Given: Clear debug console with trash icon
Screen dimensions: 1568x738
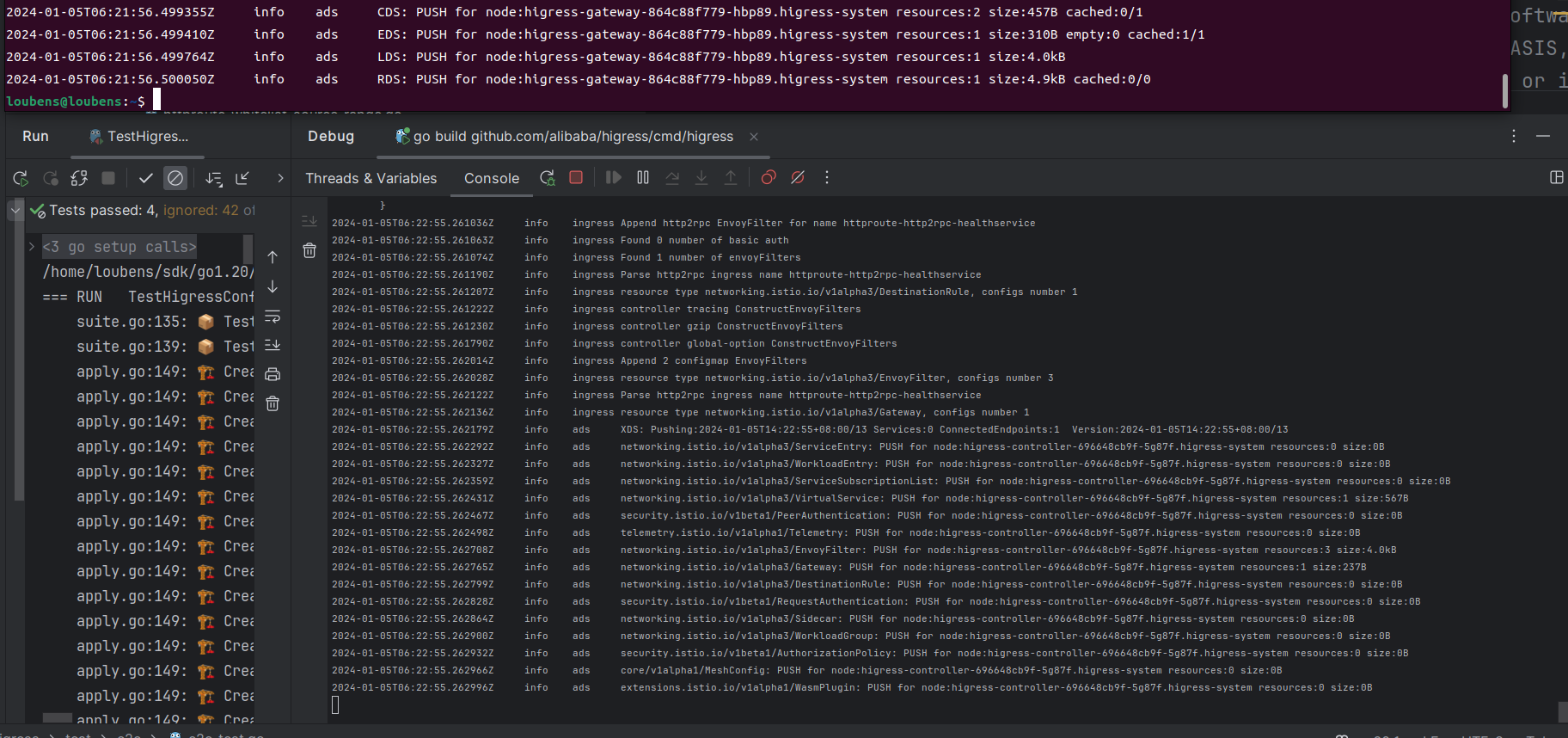Looking at the screenshot, I should (x=309, y=250).
